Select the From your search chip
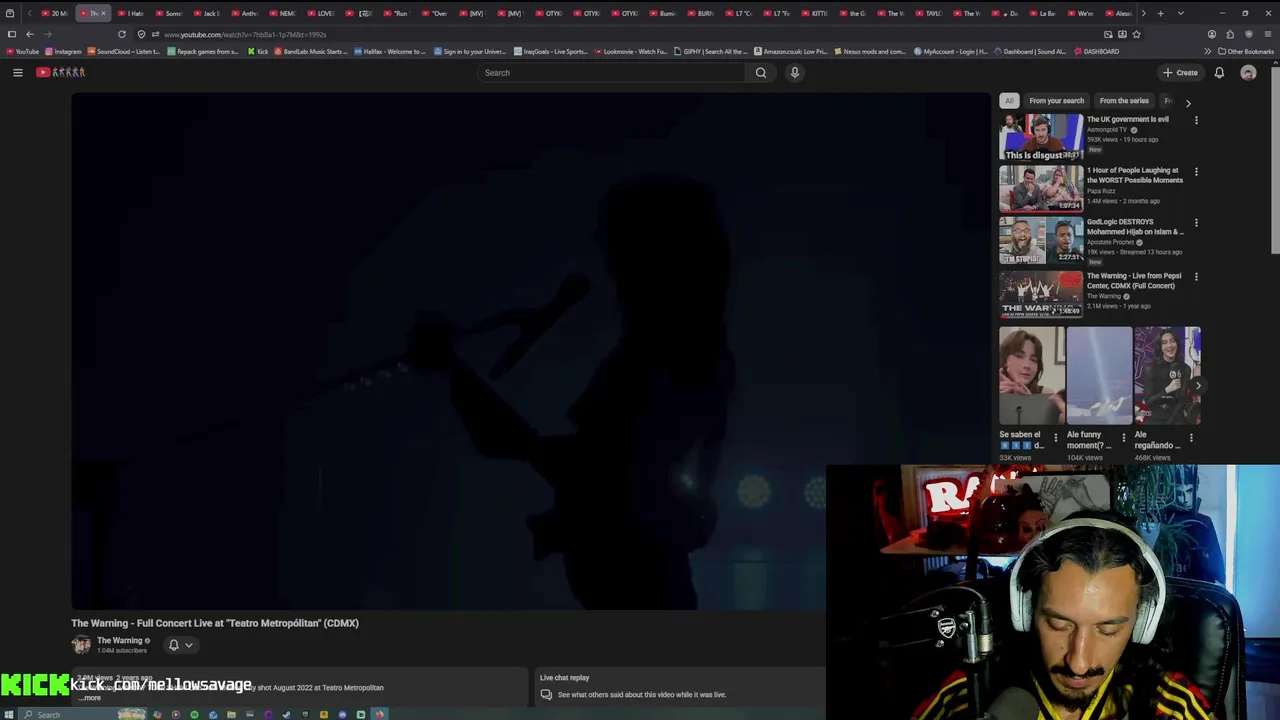 (x=1056, y=100)
